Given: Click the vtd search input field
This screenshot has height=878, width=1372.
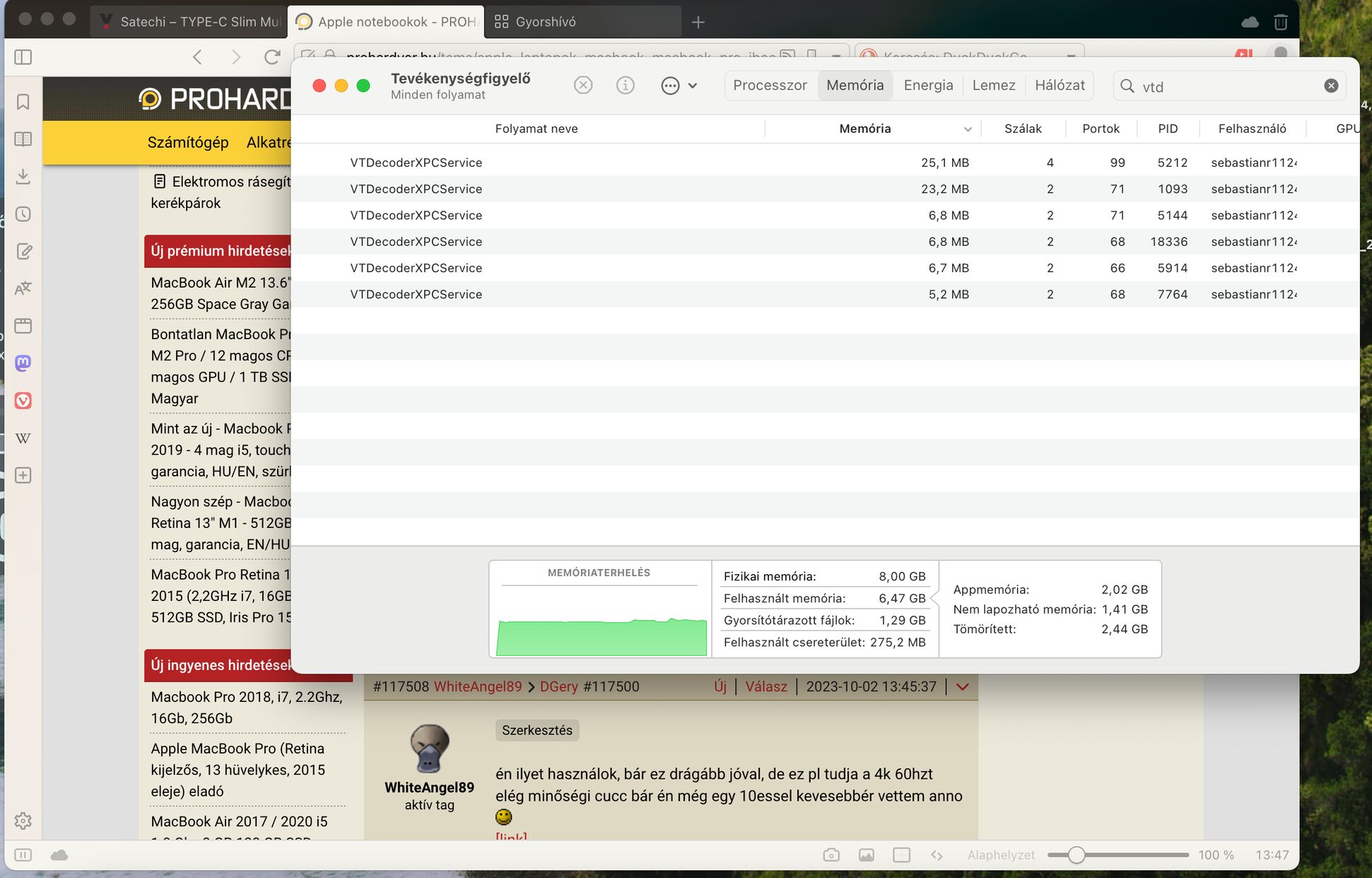Looking at the screenshot, I should click(x=1229, y=86).
